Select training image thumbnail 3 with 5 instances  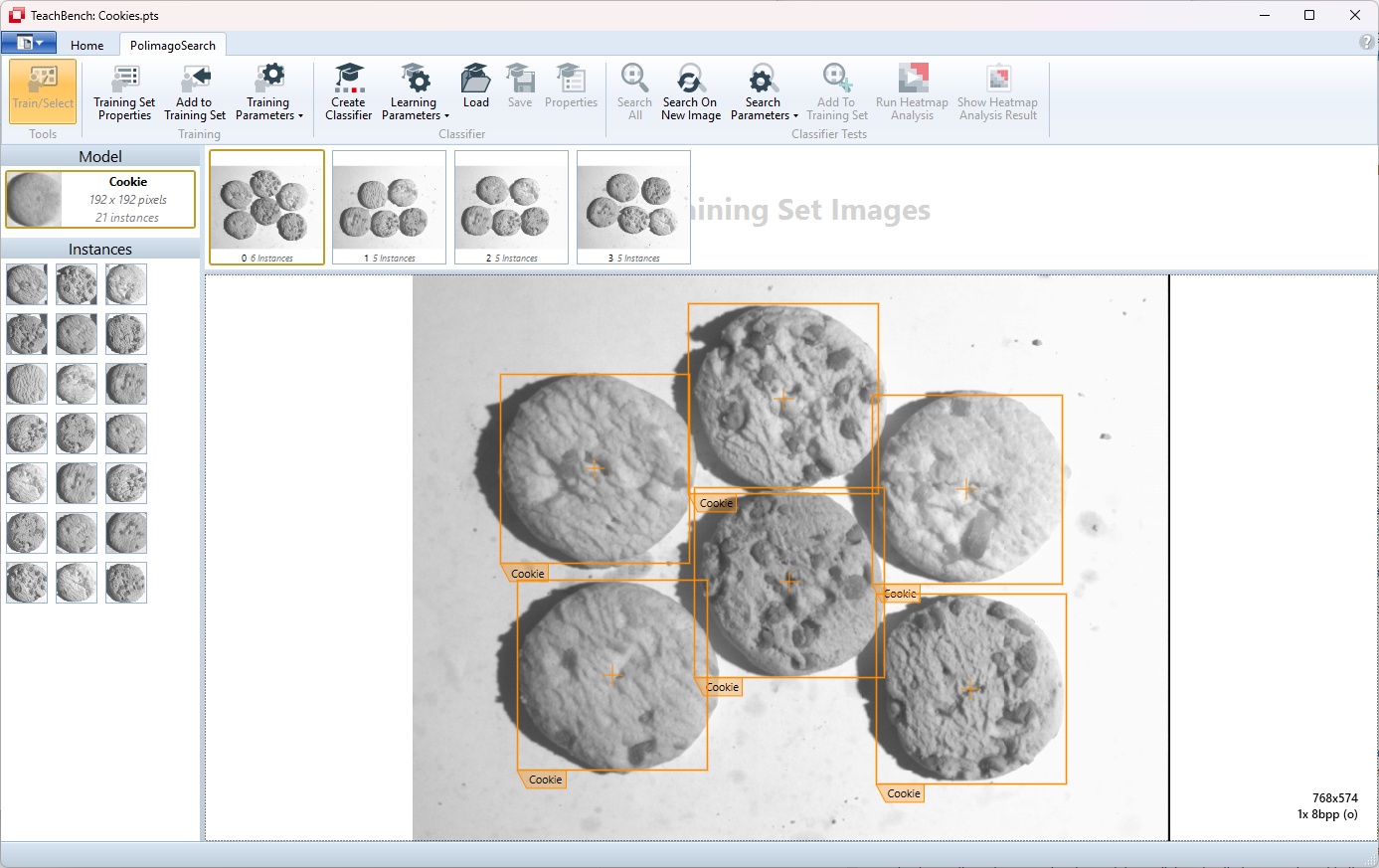tap(633, 207)
